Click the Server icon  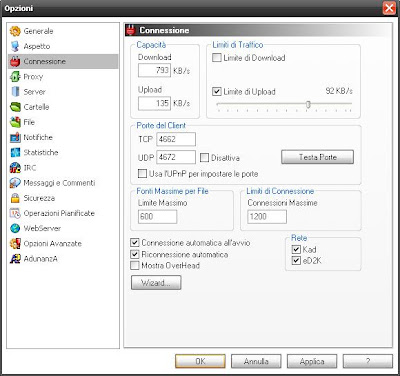[x=15, y=92]
